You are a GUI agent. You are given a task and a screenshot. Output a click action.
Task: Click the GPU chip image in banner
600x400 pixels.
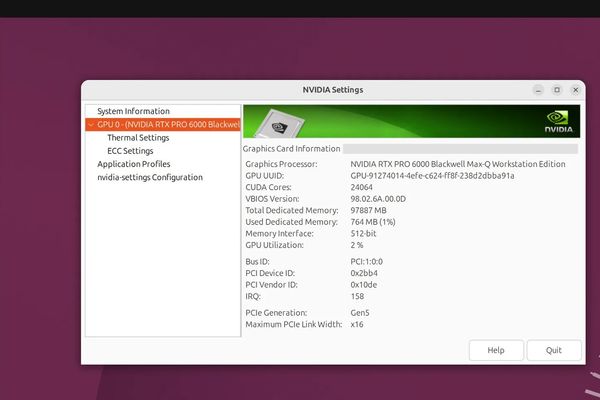click(x=280, y=124)
